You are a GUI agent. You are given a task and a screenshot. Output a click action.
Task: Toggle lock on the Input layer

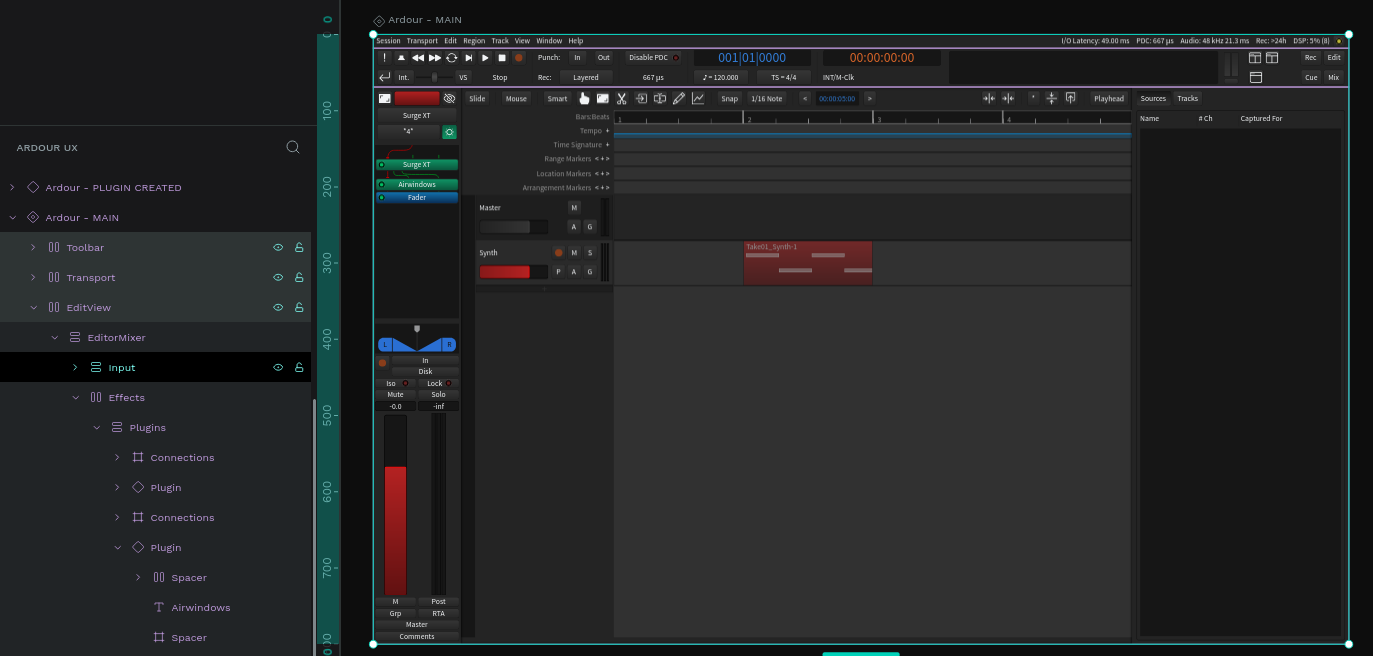pos(299,367)
